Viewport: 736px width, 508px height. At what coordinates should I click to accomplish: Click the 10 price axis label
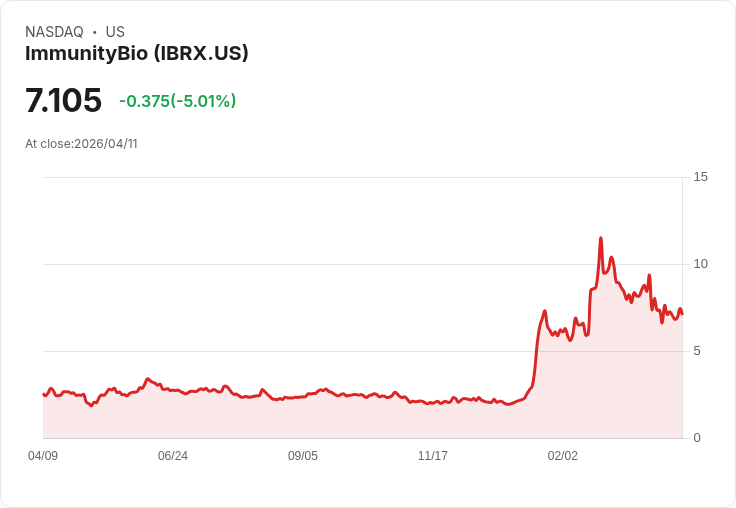pyautogui.click(x=700, y=264)
